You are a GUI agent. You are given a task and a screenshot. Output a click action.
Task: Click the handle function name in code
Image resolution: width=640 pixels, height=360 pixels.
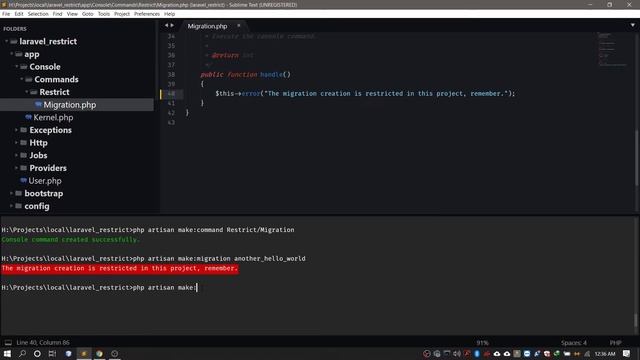(271, 74)
